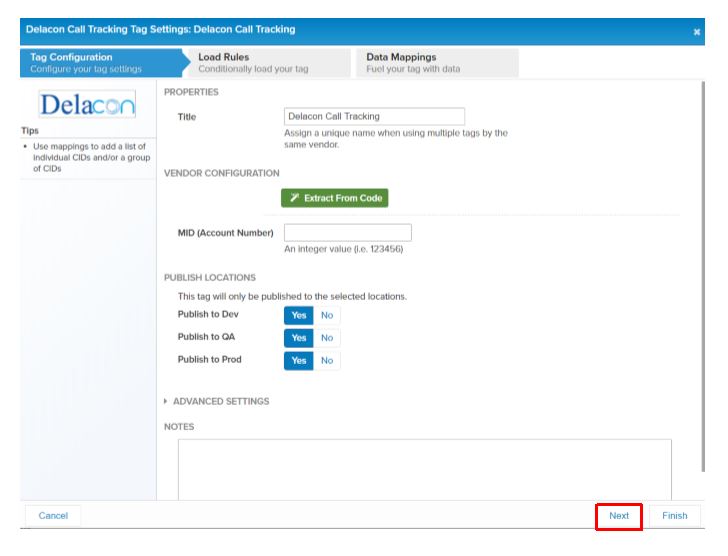This screenshot has height=556, width=728.
Task: Click the 'Use mappings to add a list' tip
Action: click(x=91, y=157)
